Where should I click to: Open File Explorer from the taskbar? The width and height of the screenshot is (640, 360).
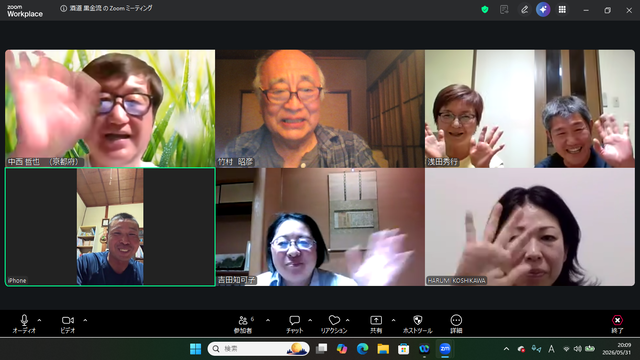pos(383,349)
